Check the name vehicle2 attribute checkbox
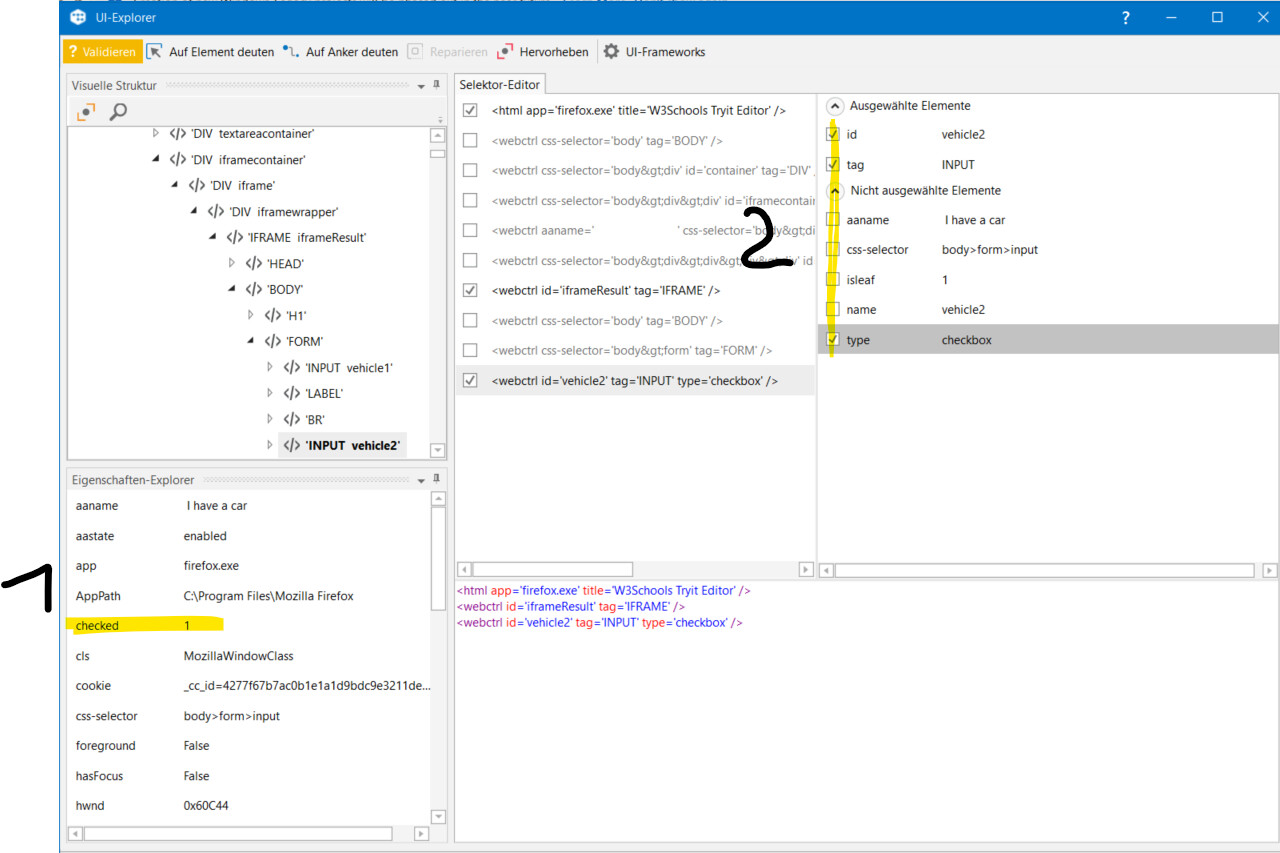 (x=833, y=310)
